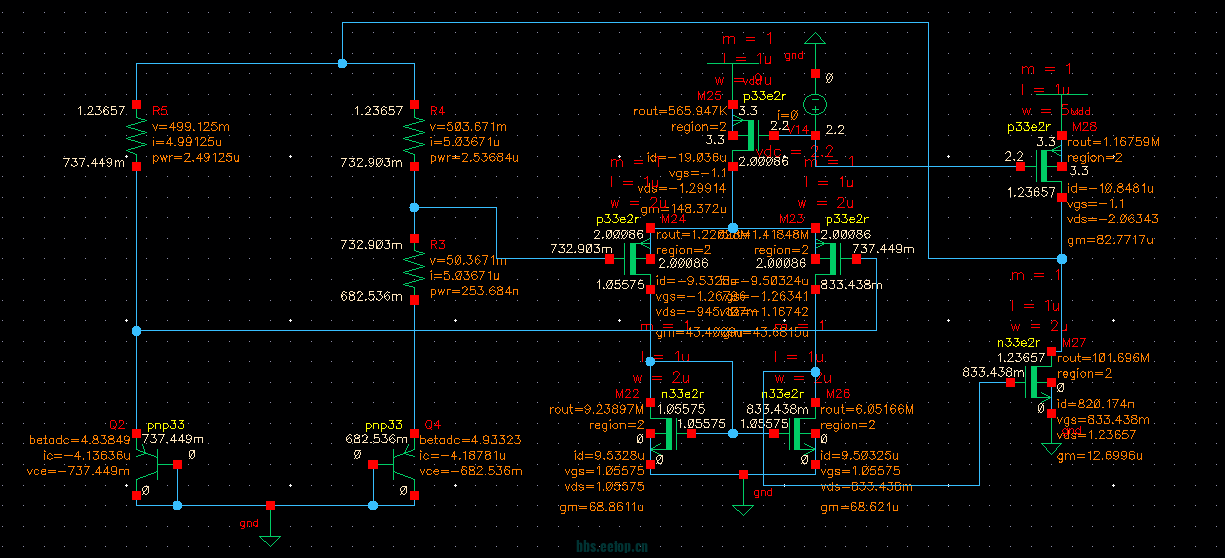Click the v=503.671m annotation on R4
This screenshot has height=558, width=1225.
(x=468, y=127)
